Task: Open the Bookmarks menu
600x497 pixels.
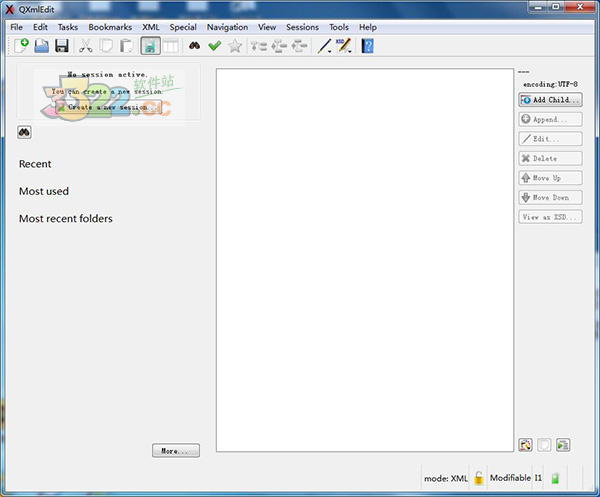Action: click(x=110, y=27)
